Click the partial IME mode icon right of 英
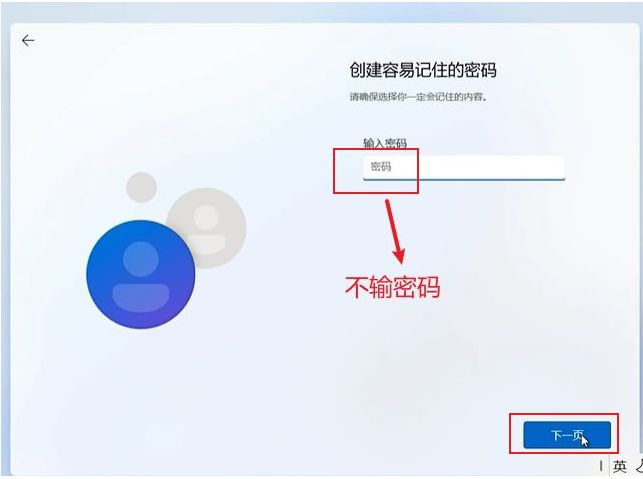The height and width of the screenshot is (479, 643). pyautogui.click(x=639, y=466)
